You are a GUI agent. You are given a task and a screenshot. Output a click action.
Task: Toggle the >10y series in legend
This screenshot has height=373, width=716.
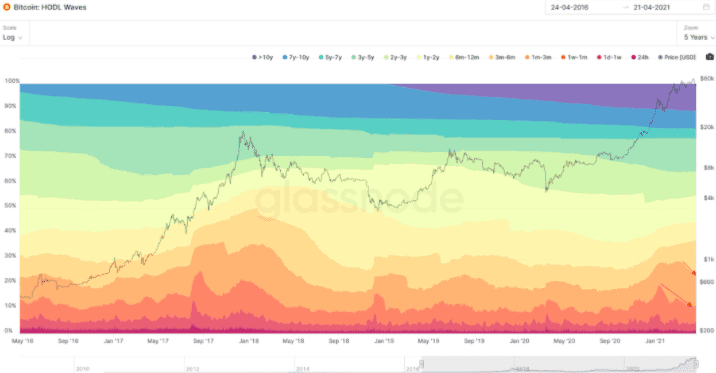coord(263,58)
